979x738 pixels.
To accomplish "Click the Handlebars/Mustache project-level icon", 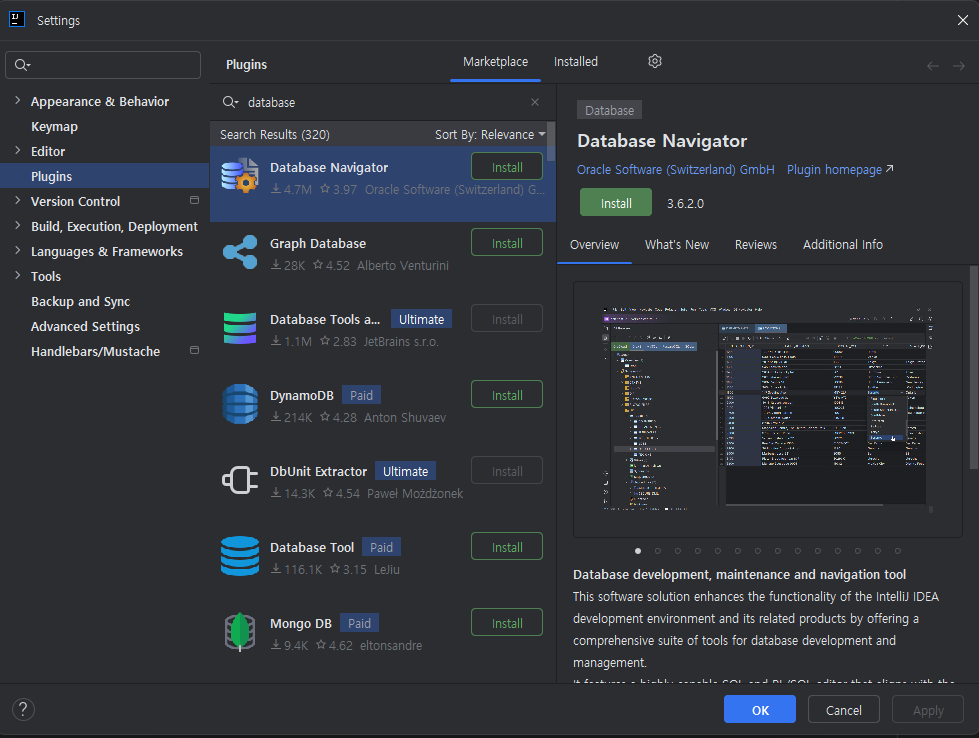I will point(194,350).
